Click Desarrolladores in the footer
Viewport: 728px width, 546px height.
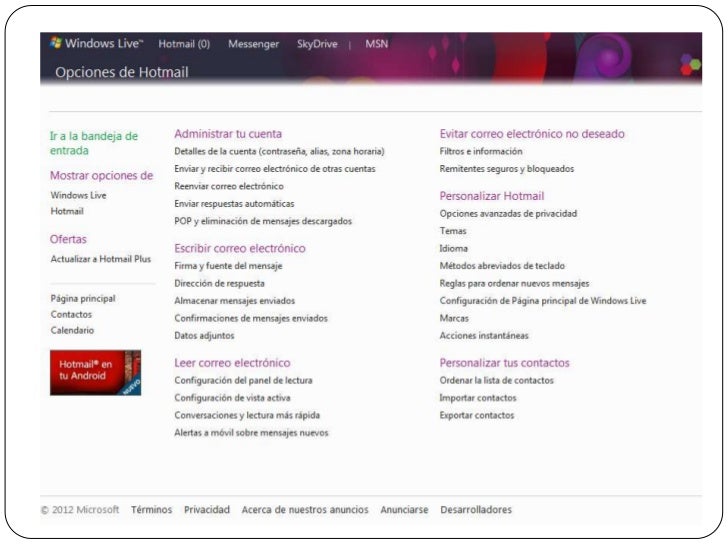point(476,510)
